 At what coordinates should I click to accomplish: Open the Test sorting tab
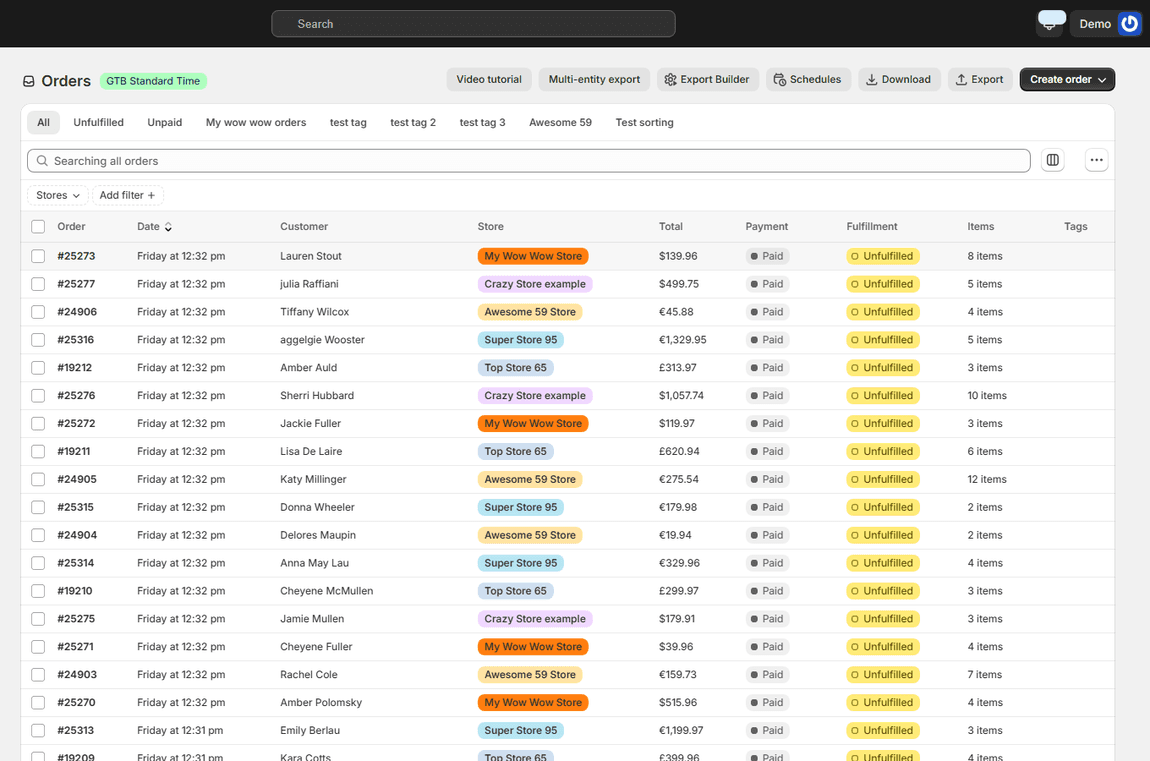[x=644, y=122]
